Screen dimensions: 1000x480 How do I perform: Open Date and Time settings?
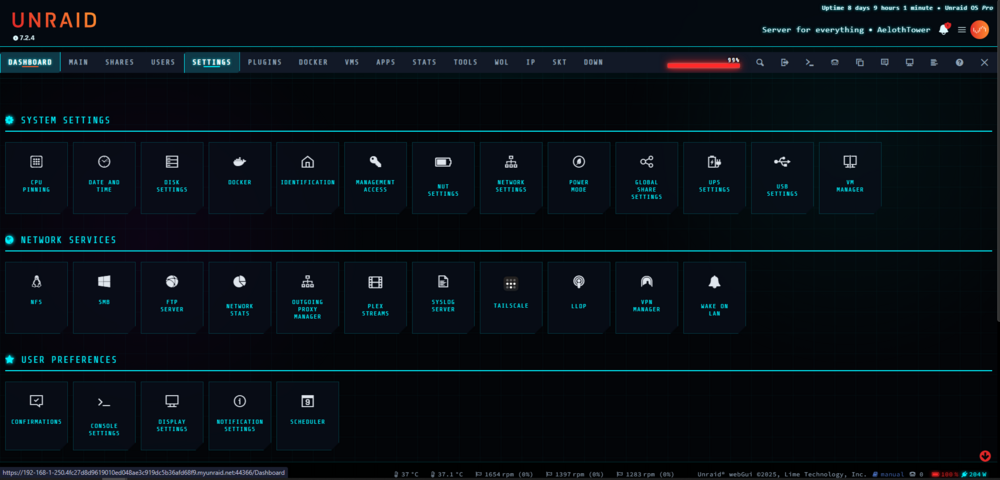[104, 178]
